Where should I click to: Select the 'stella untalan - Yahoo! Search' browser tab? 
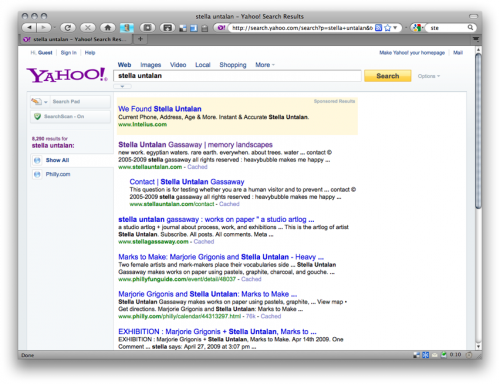[76, 39]
